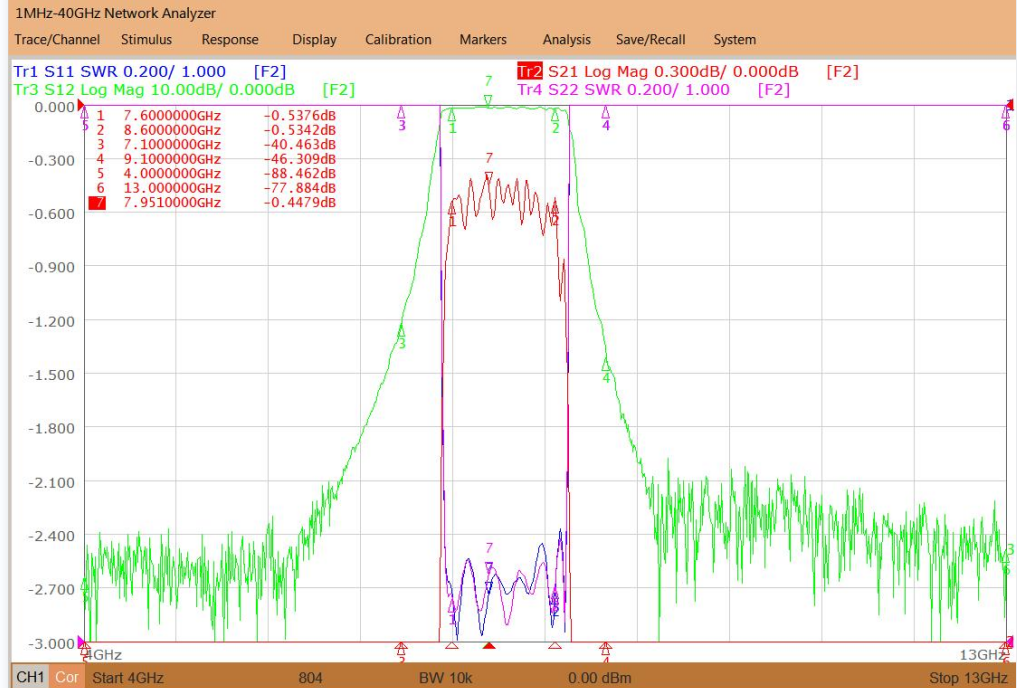1017x688 pixels.
Task: Open the Stimulus menu
Action: pos(147,40)
